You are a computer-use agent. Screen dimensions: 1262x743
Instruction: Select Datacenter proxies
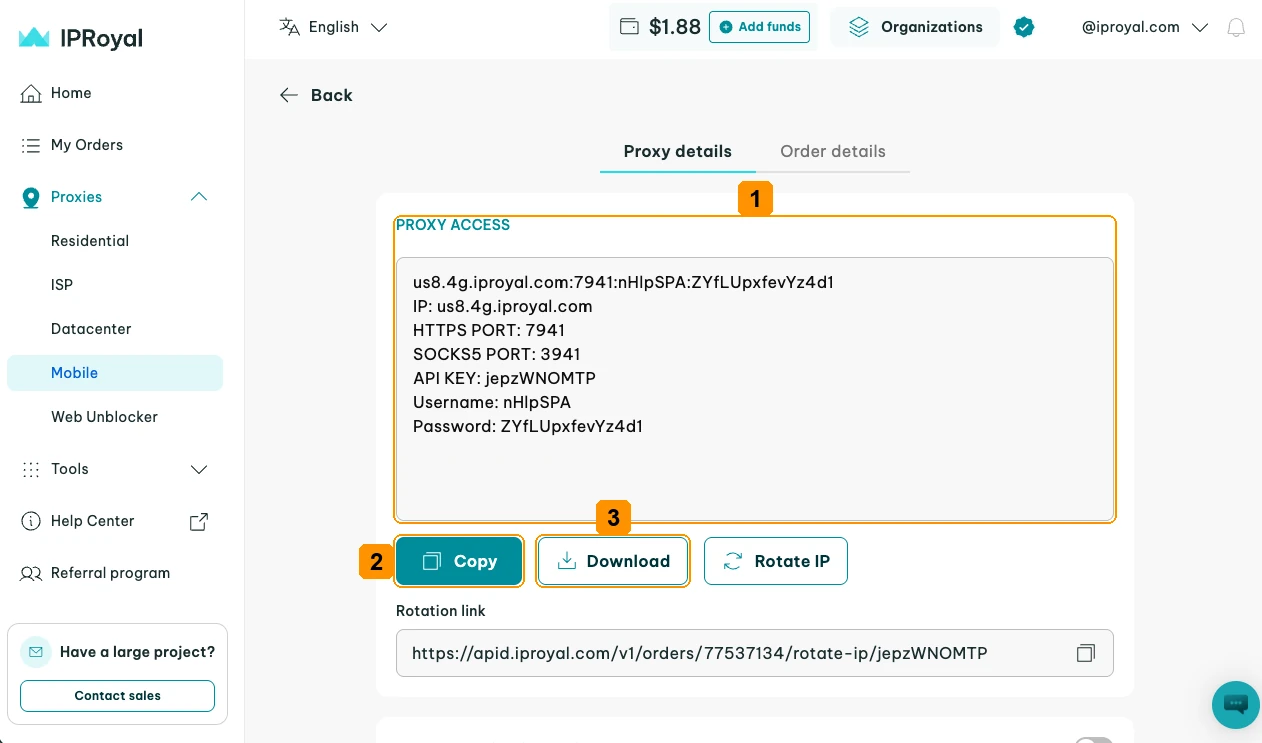tap(91, 329)
